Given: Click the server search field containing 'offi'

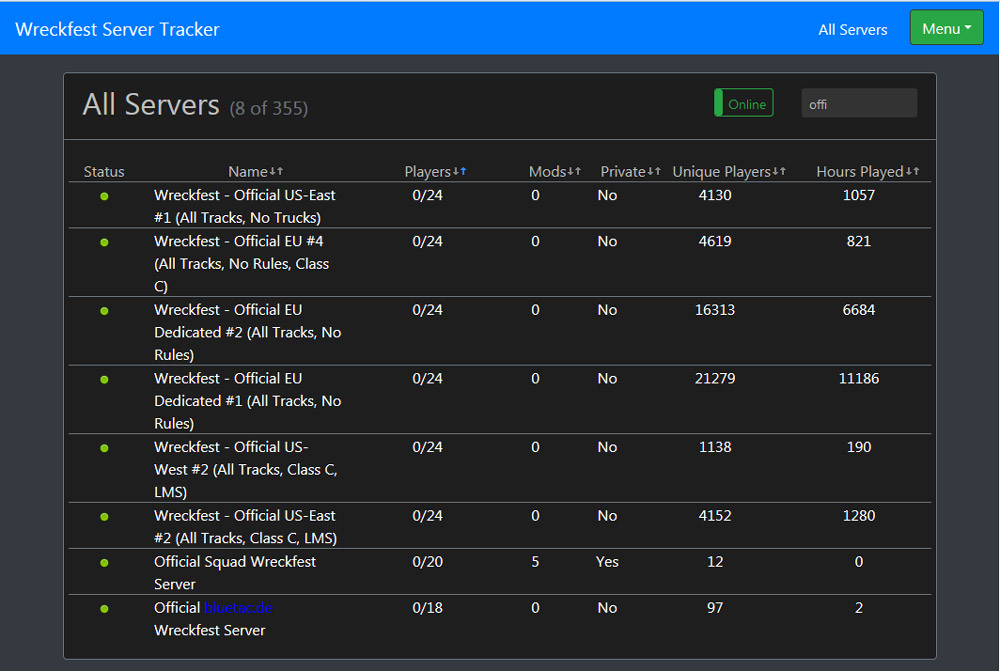Looking at the screenshot, I should click(859, 103).
